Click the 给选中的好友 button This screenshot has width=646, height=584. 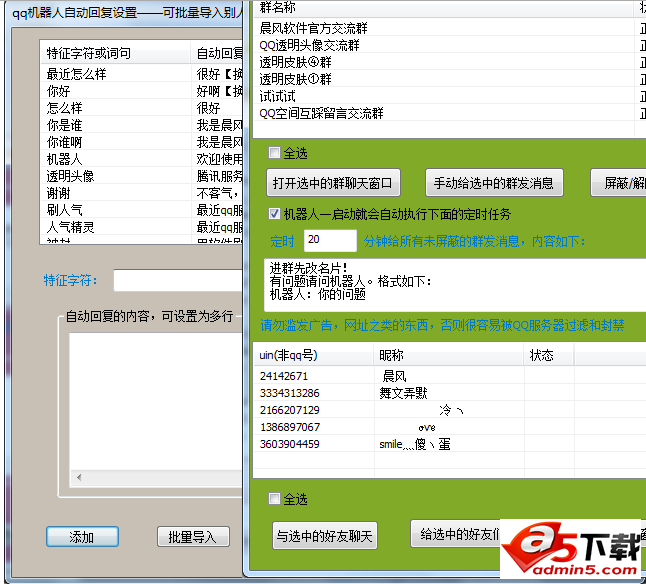coord(456,534)
